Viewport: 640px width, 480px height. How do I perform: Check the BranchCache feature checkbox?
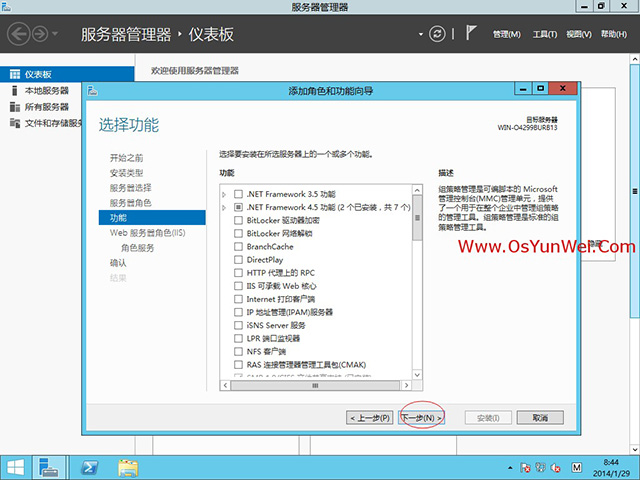pos(238,246)
